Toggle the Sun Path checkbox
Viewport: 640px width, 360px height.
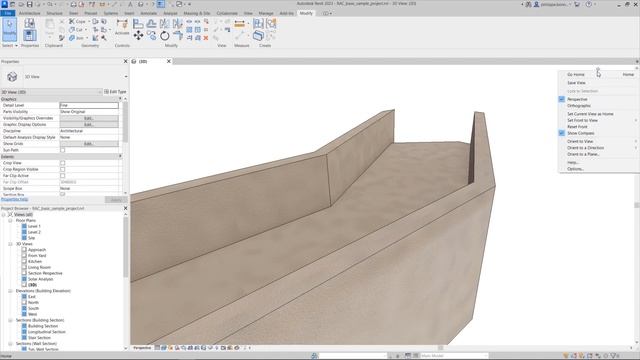point(62,150)
